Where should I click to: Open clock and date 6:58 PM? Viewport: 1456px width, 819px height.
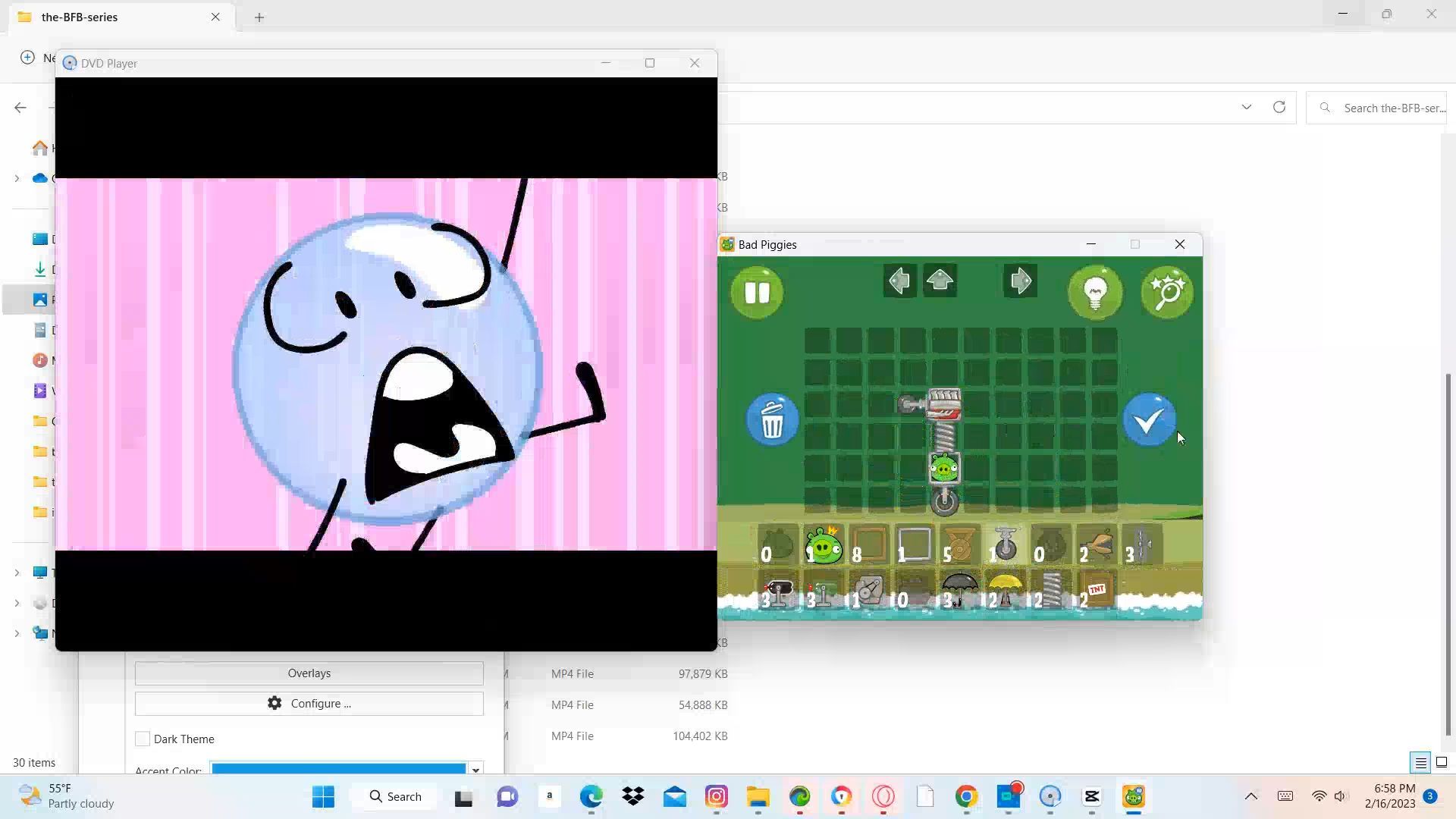[x=1390, y=796]
